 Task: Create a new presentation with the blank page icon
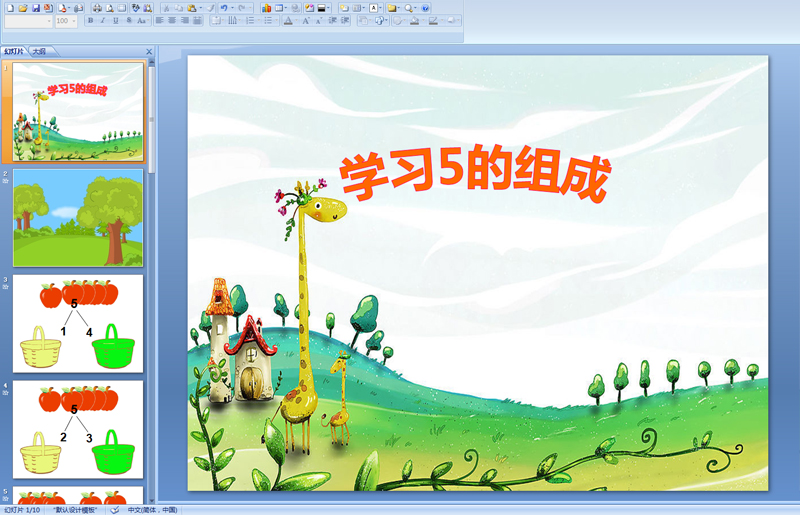(x=11, y=8)
